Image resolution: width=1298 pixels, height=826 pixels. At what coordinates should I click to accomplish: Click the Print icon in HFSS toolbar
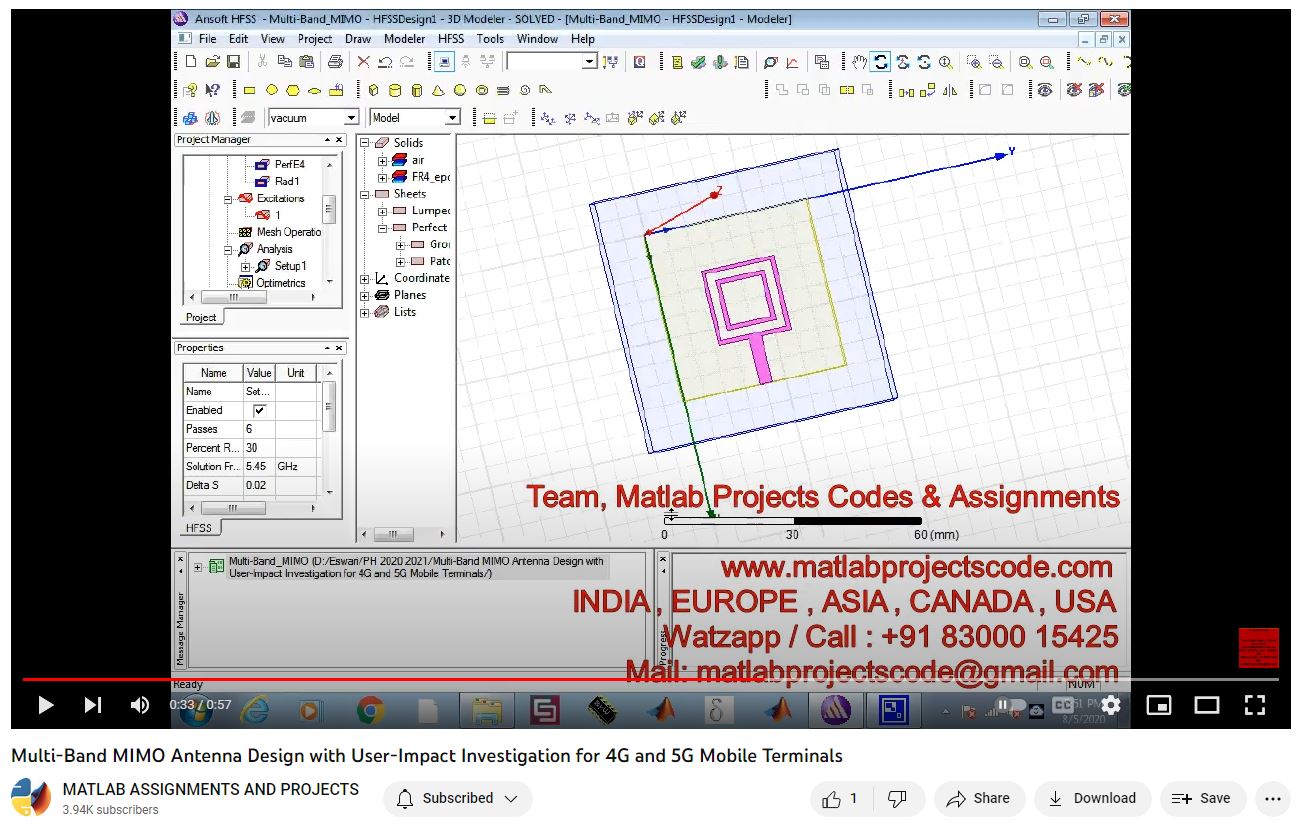(335, 62)
